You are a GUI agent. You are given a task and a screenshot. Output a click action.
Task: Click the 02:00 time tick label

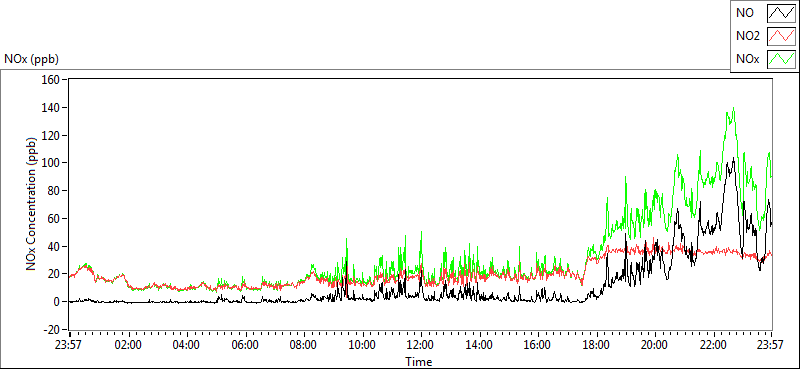tap(128, 344)
